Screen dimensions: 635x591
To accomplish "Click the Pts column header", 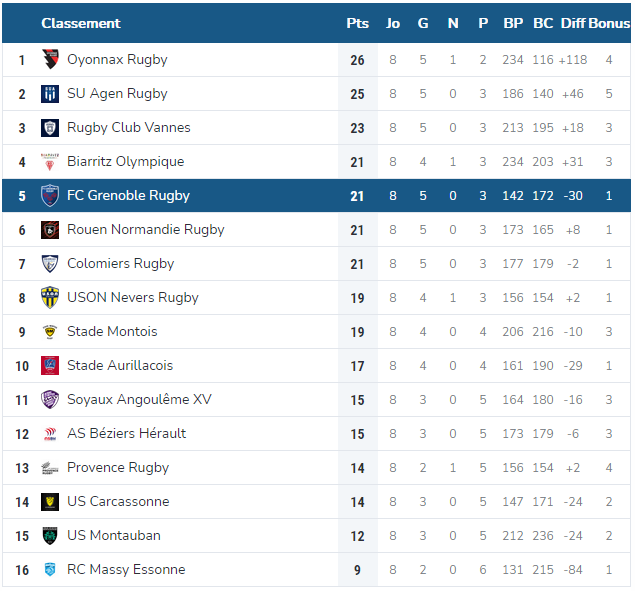I will (x=358, y=23).
